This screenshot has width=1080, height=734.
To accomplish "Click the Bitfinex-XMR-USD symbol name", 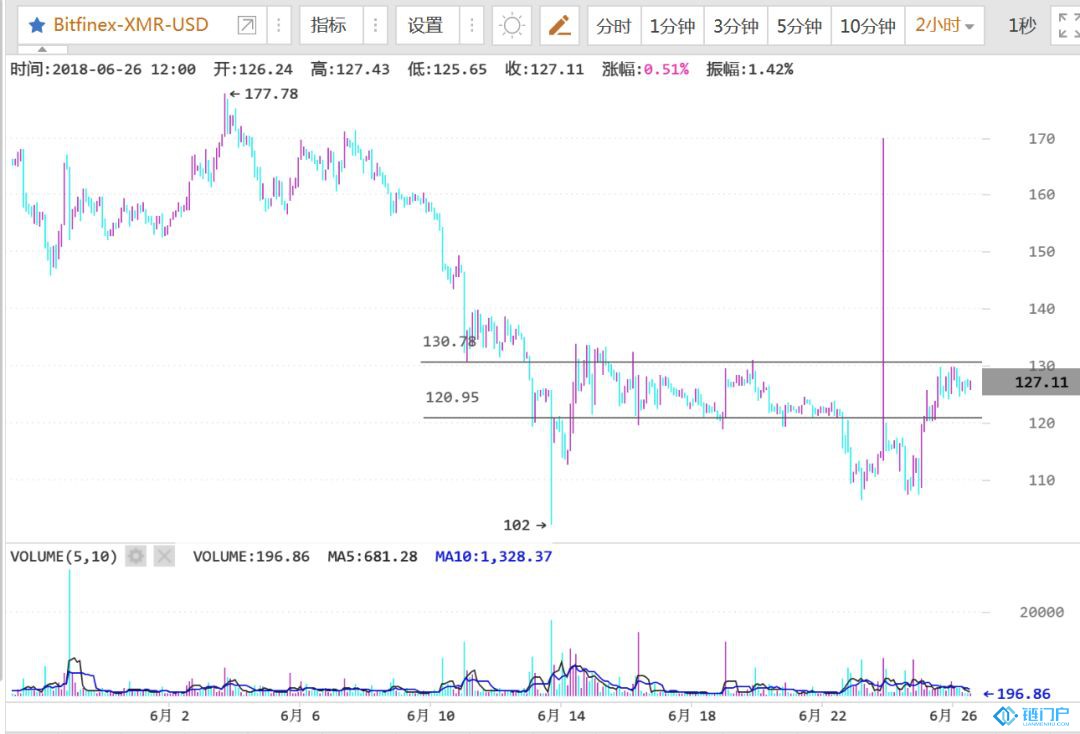I will (x=131, y=25).
